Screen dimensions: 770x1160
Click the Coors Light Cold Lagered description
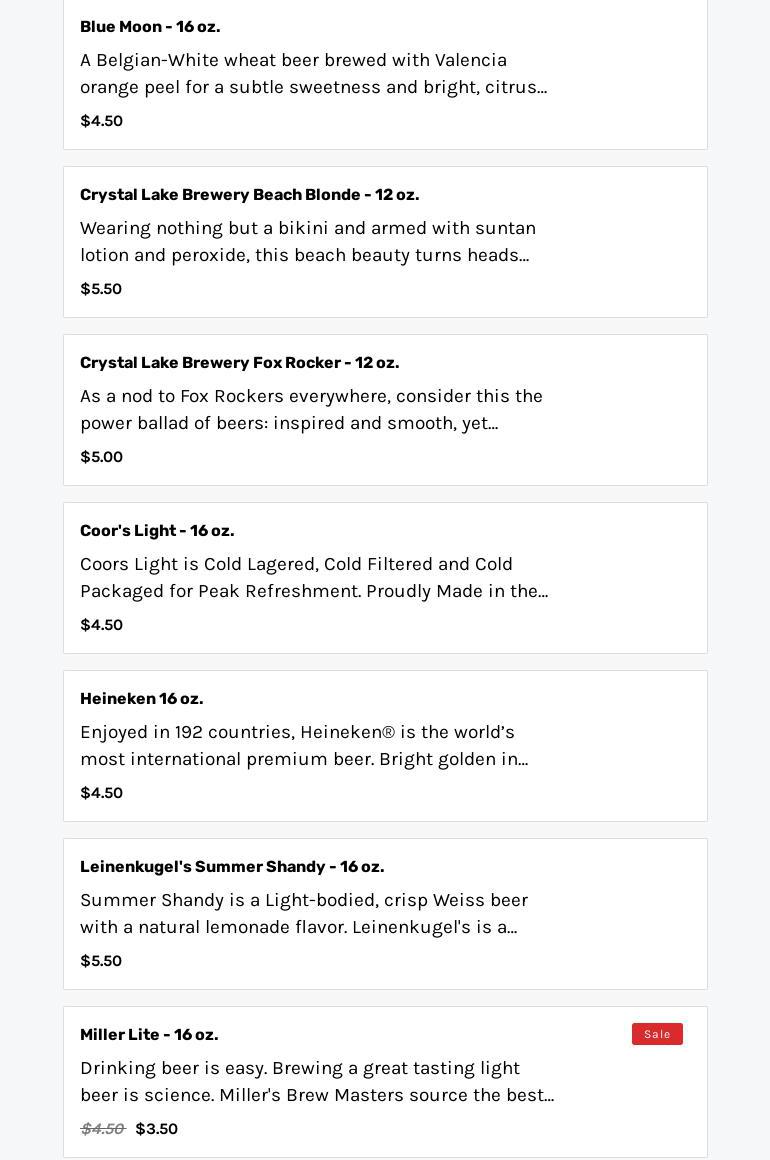(313, 578)
